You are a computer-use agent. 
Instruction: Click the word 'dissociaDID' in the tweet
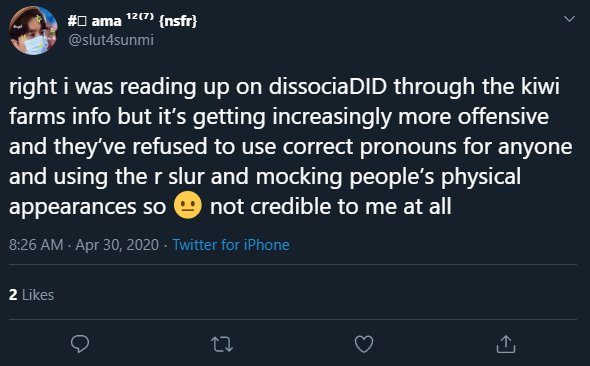pyautogui.click(x=328, y=86)
